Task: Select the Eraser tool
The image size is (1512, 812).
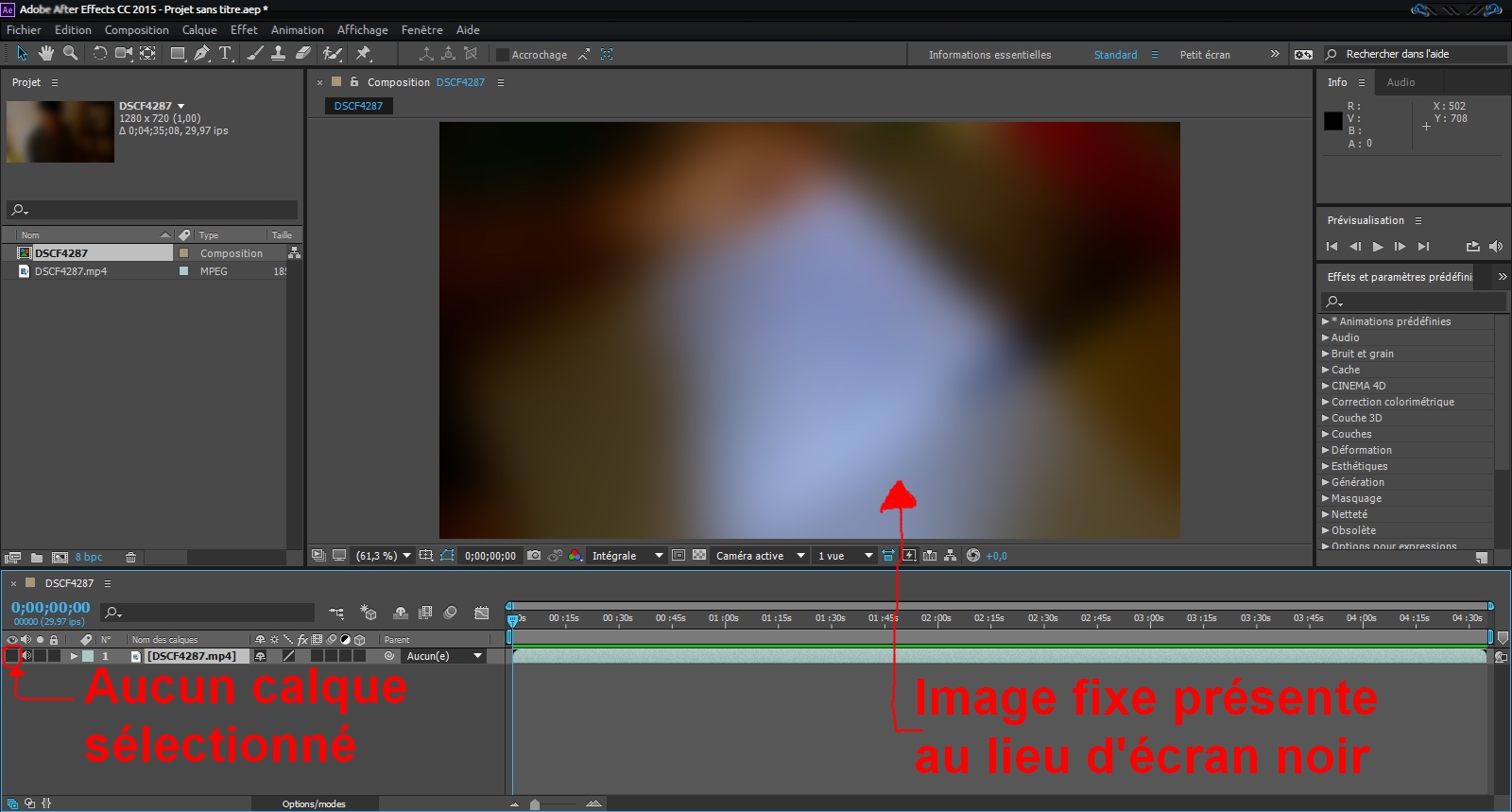Action: coord(303,54)
